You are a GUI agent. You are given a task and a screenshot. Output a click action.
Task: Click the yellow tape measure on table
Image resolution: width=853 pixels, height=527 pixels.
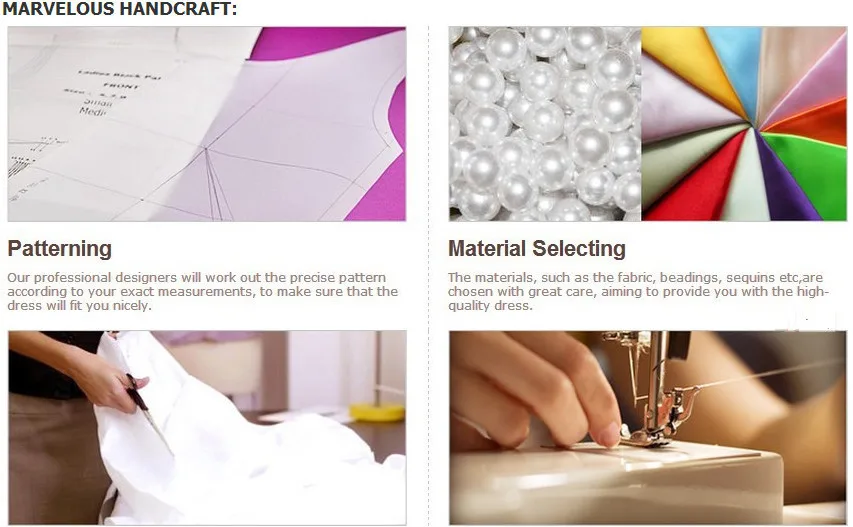(377, 412)
